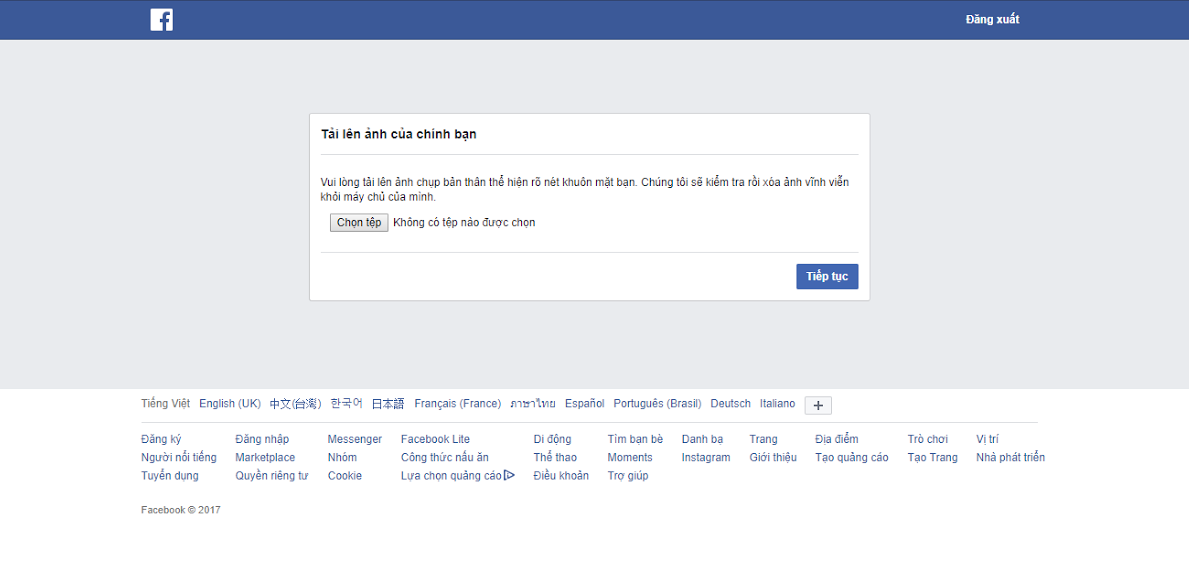The height and width of the screenshot is (566, 1189).
Task: Switch language to 日本語
Action: (388, 403)
